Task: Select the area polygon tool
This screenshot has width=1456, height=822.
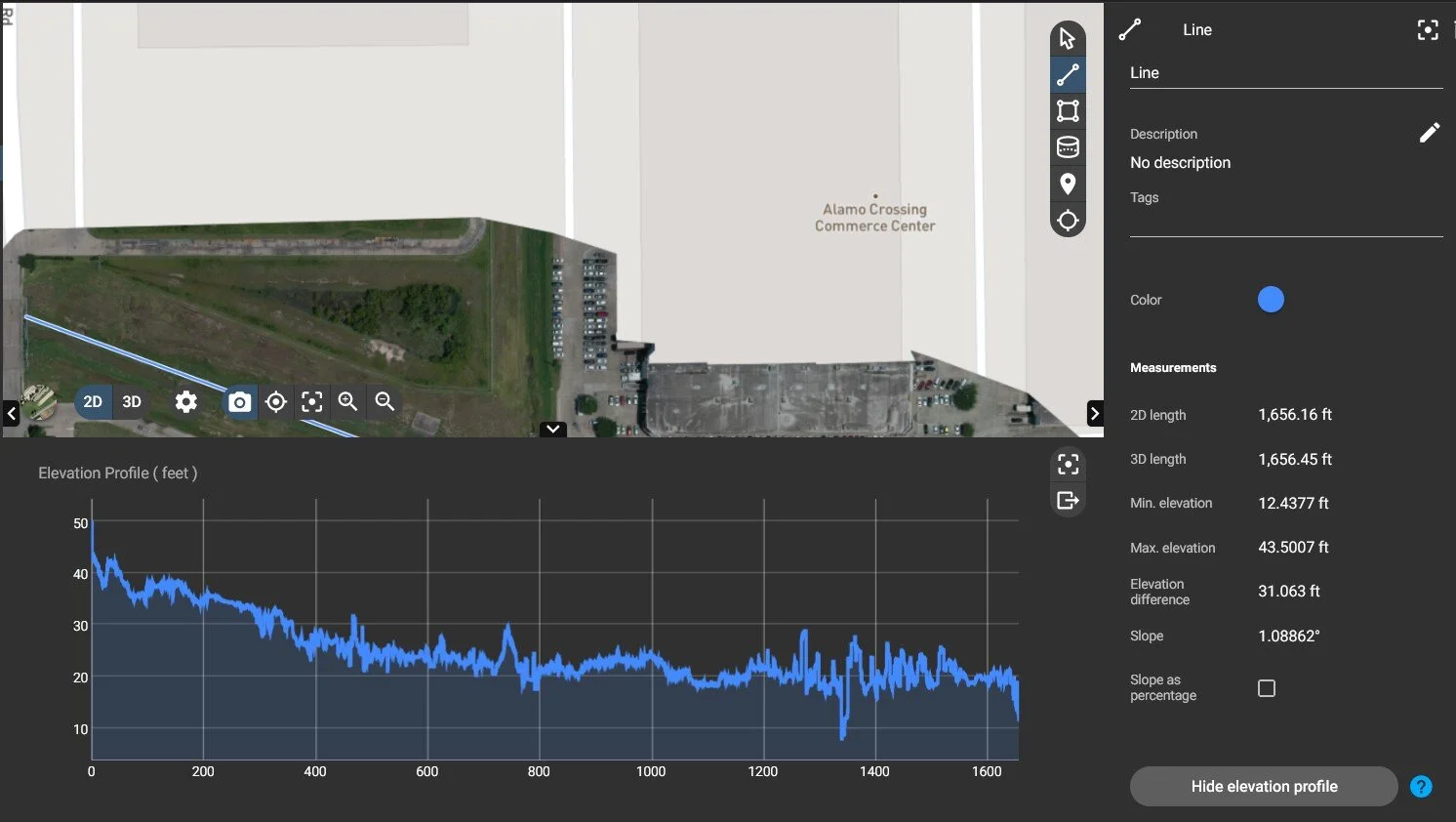Action: (1068, 109)
